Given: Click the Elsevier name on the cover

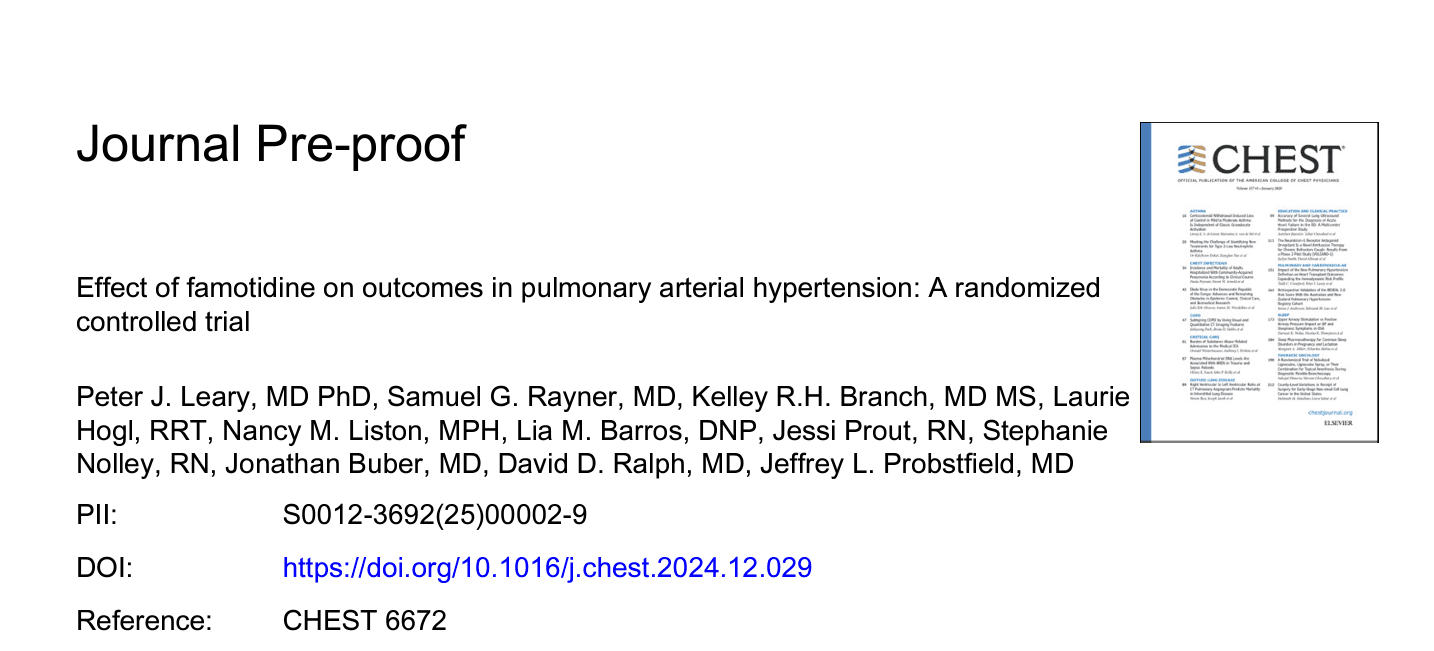Looking at the screenshot, I should [1337, 424].
